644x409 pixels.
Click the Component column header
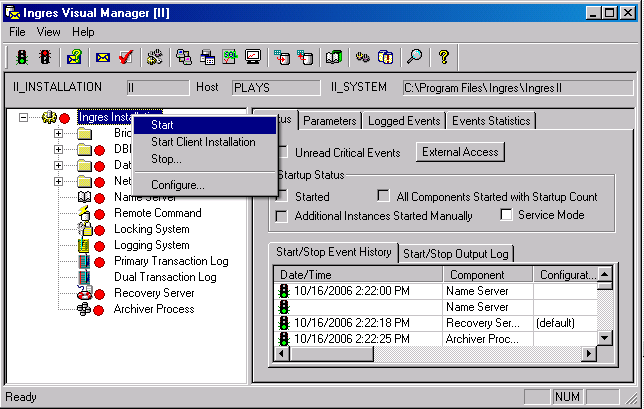[x=488, y=275]
